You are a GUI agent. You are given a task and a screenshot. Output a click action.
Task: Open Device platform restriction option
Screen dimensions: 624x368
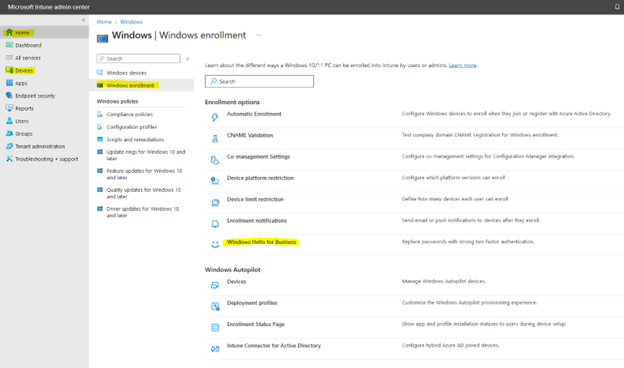[x=260, y=178]
